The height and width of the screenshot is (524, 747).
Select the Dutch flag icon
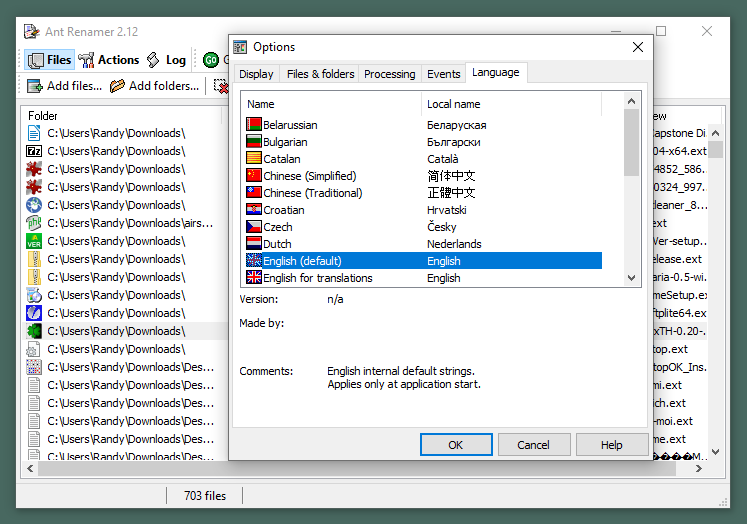253,243
